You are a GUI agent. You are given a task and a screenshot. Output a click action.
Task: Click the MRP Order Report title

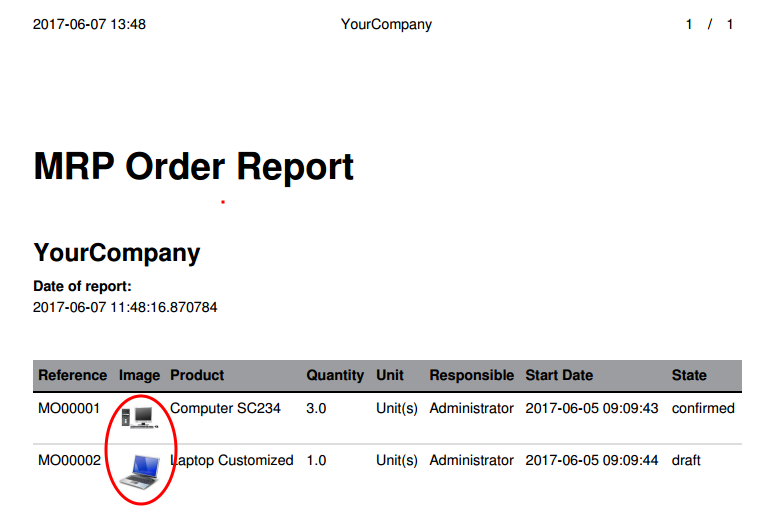pos(194,167)
